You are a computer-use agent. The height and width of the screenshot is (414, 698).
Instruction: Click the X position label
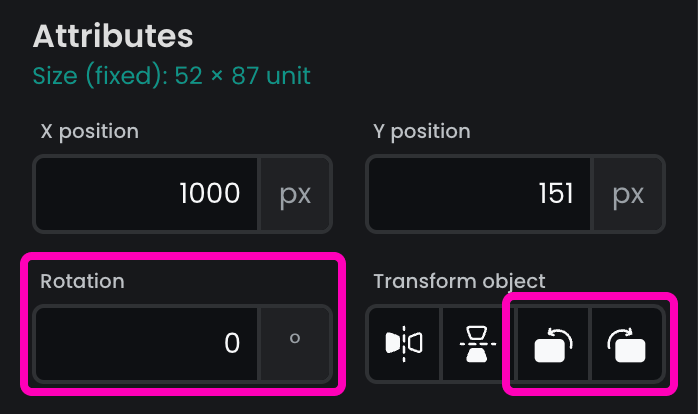coord(90,131)
